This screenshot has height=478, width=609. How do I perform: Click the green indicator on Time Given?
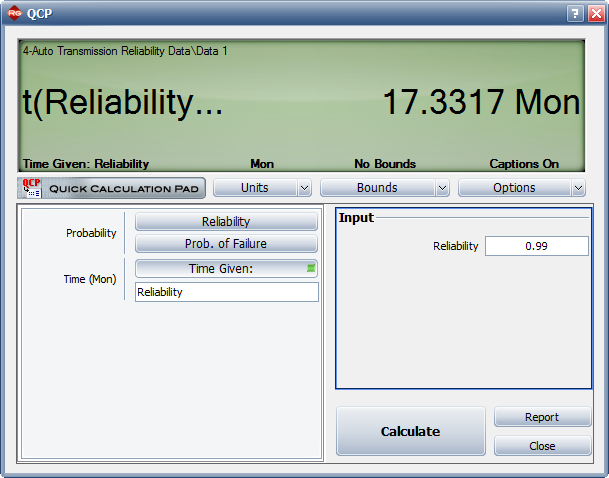[x=310, y=268]
